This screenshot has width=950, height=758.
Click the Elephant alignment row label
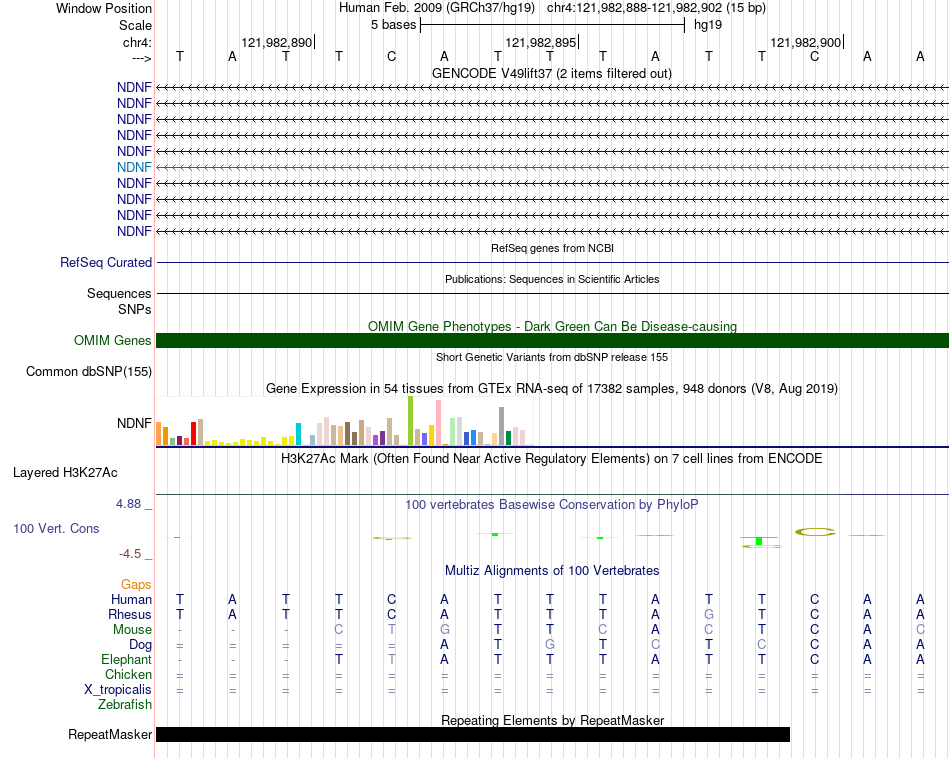[126, 659]
